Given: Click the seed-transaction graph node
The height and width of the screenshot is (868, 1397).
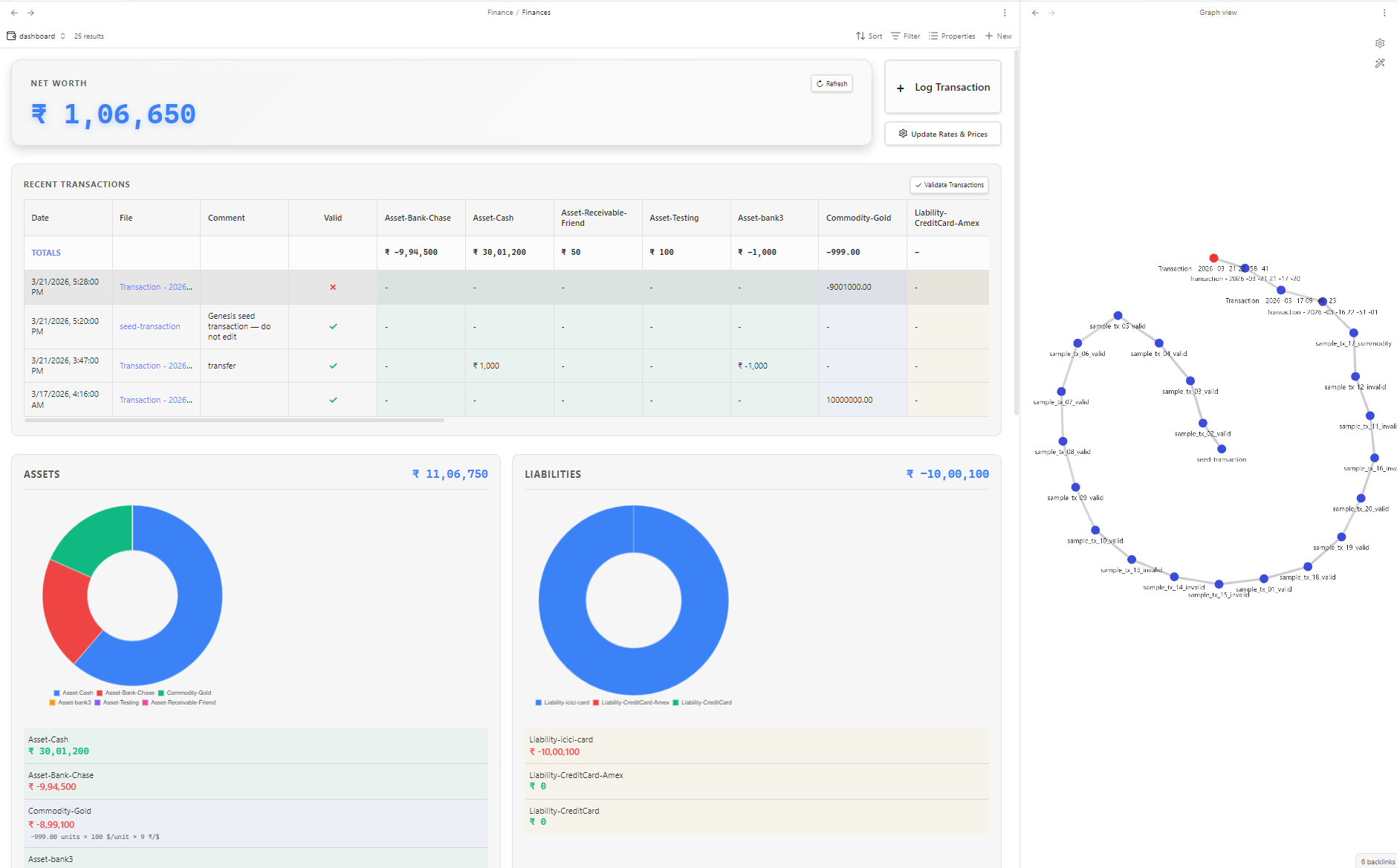Looking at the screenshot, I should 1222,449.
